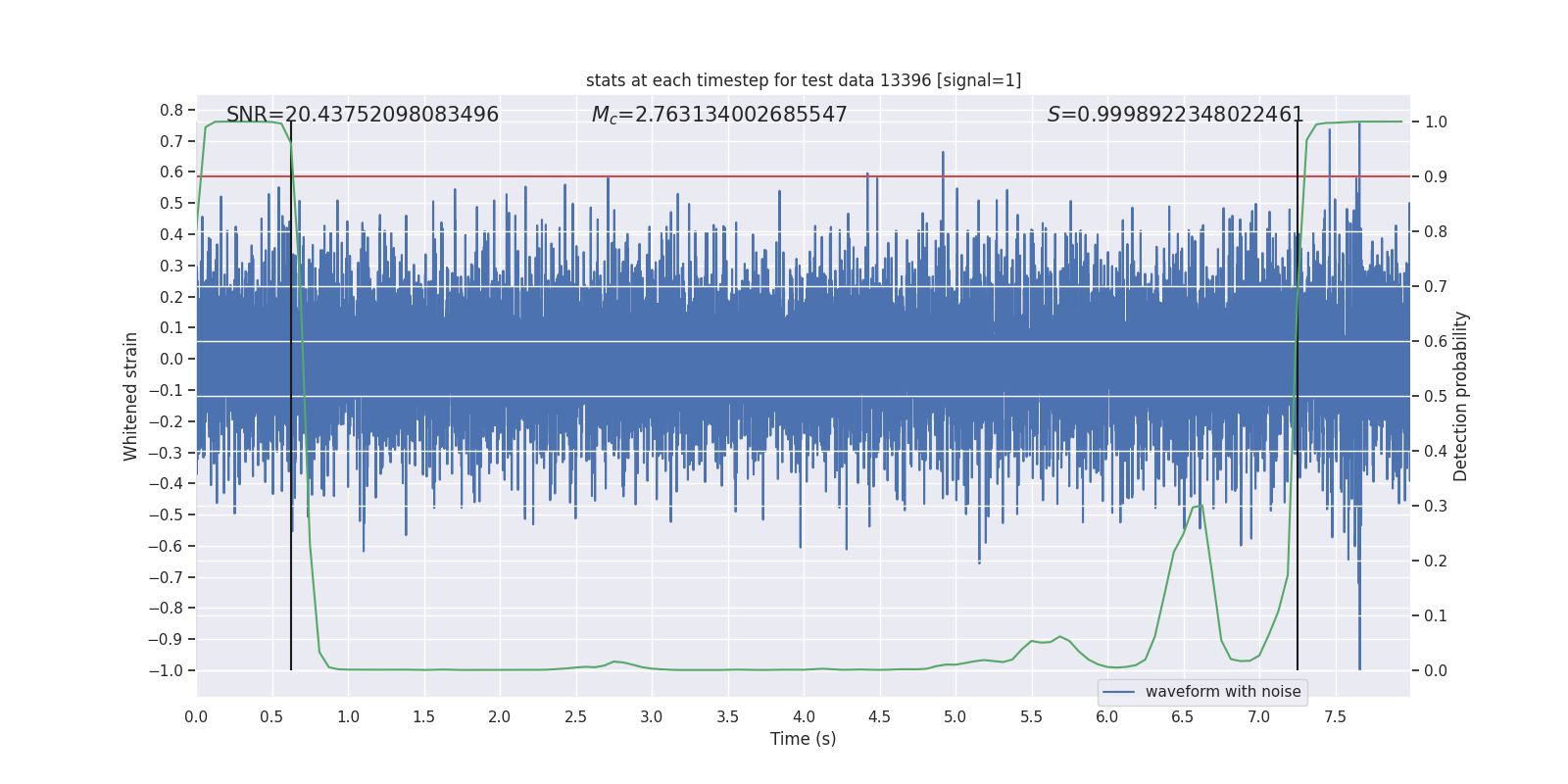Click the 'Detection probability' right axis label
Viewport: 1568px width, 784px height.
tap(1461, 396)
